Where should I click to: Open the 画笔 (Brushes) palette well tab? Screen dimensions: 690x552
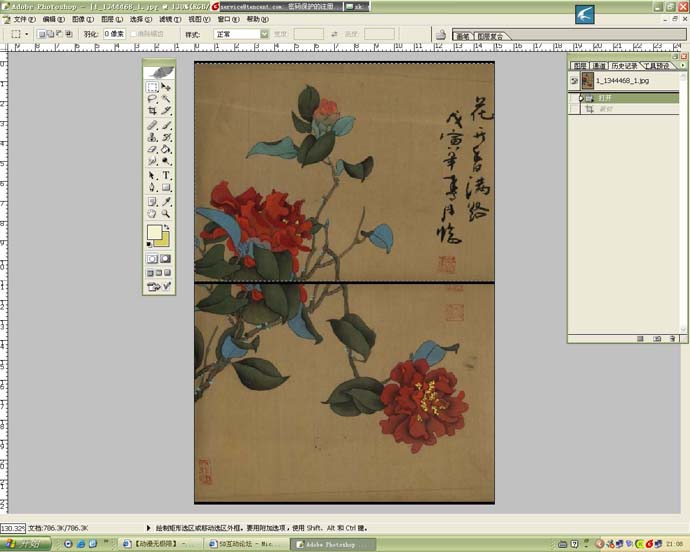point(462,36)
